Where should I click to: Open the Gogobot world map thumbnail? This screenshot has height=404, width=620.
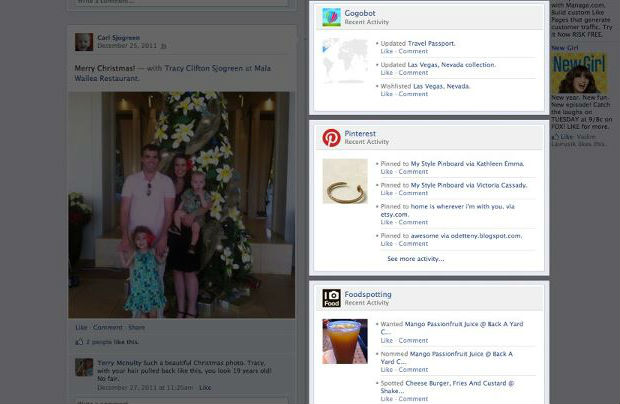point(344,60)
